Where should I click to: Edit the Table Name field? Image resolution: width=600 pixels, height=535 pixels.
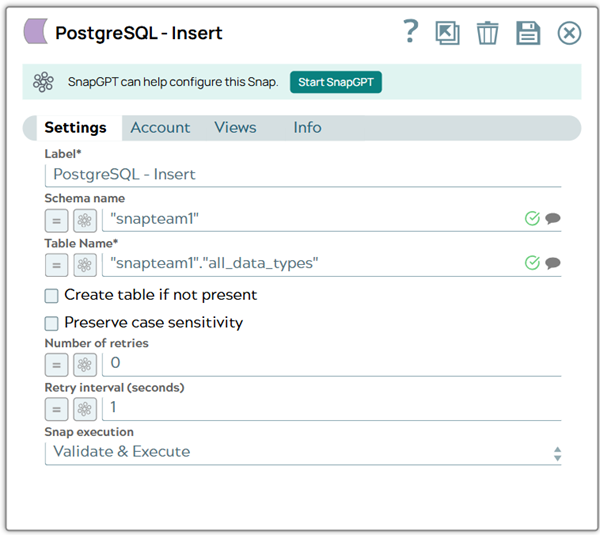point(312,264)
